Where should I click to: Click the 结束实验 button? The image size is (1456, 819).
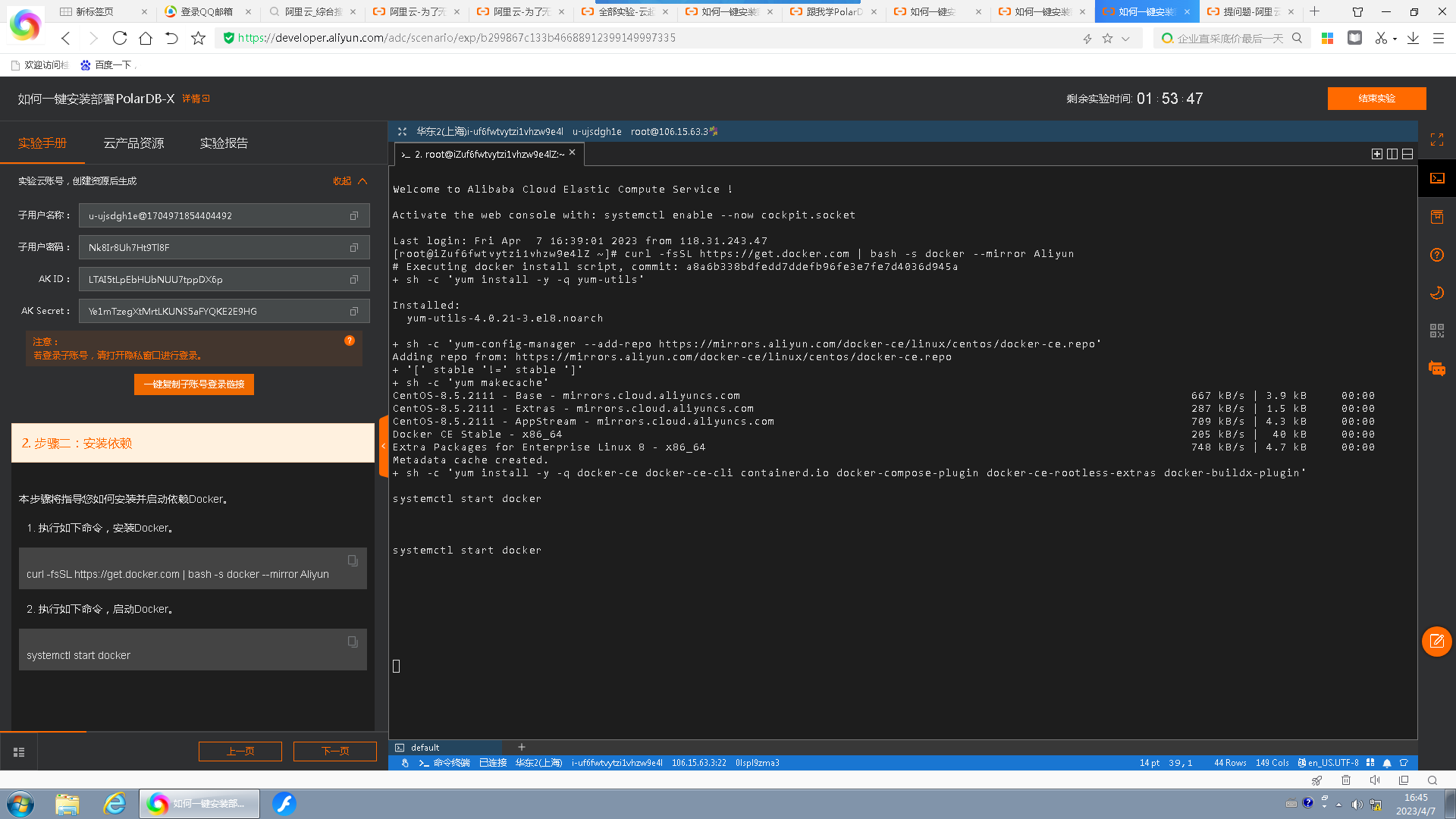pyautogui.click(x=1376, y=99)
